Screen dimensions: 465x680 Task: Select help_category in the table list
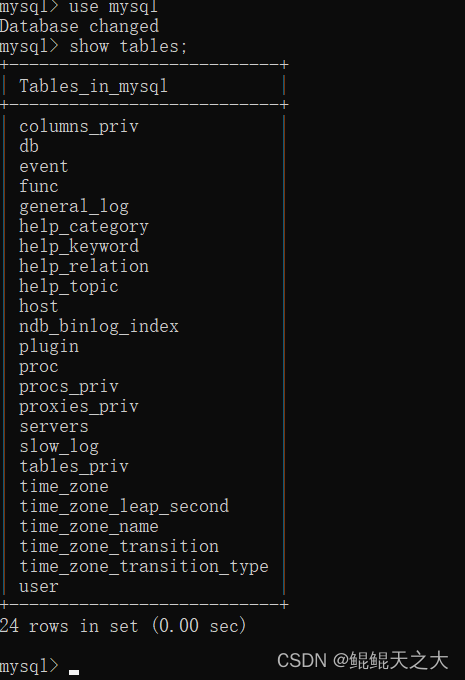pyautogui.click(x=84, y=227)
